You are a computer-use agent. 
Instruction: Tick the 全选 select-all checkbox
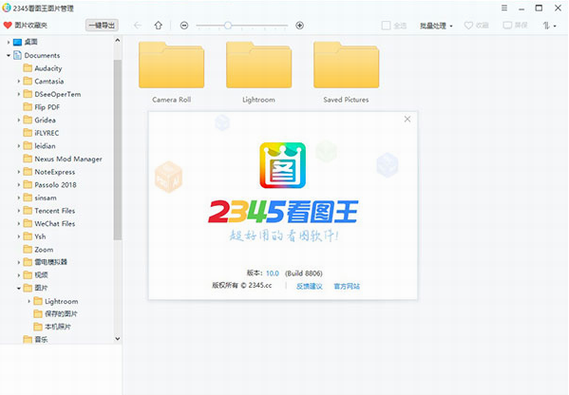coord(386,25)
